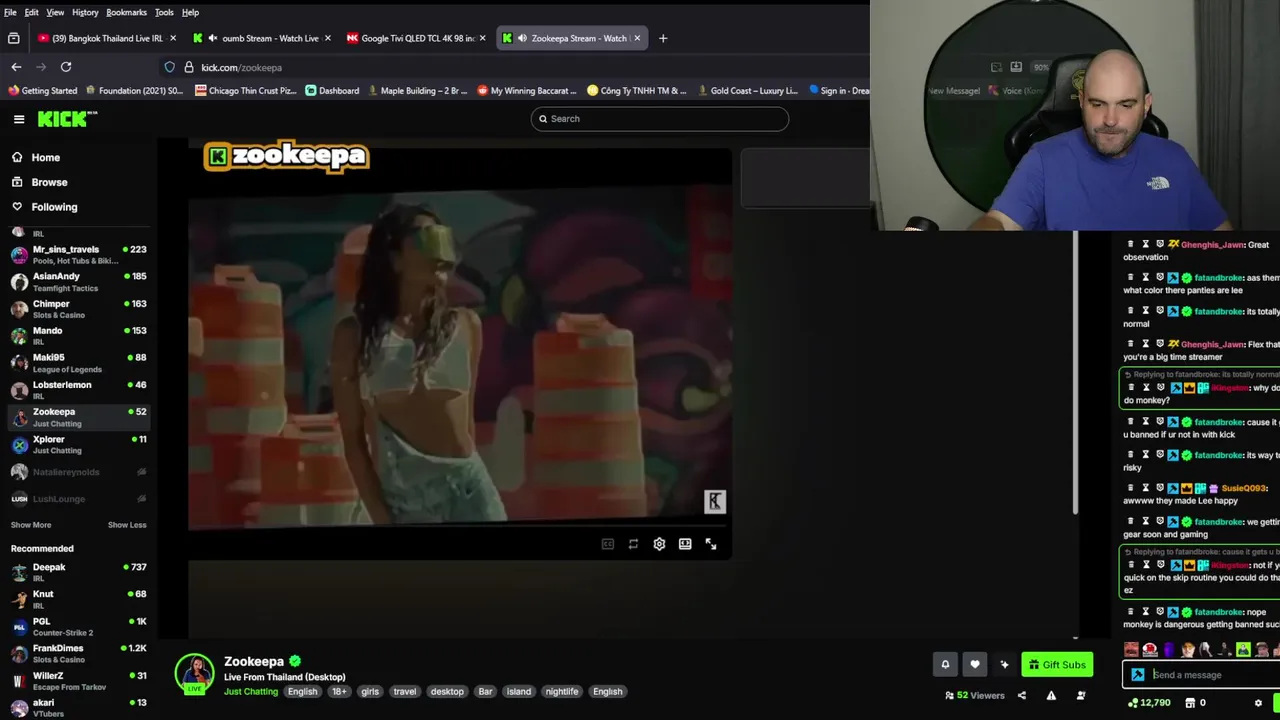Screen dimensions: 1280x720
Task: Click the nightlife tag
Action: tap(562, 692)
